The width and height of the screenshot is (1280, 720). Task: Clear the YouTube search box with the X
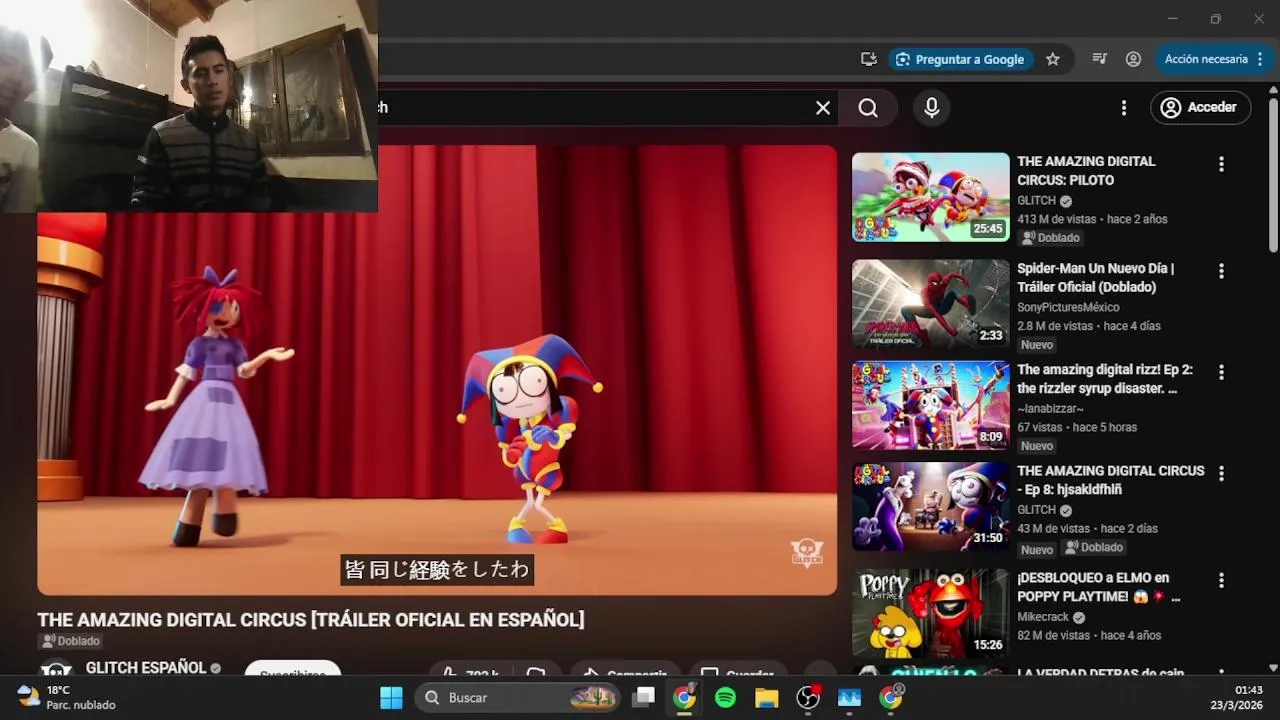[823, 108]
